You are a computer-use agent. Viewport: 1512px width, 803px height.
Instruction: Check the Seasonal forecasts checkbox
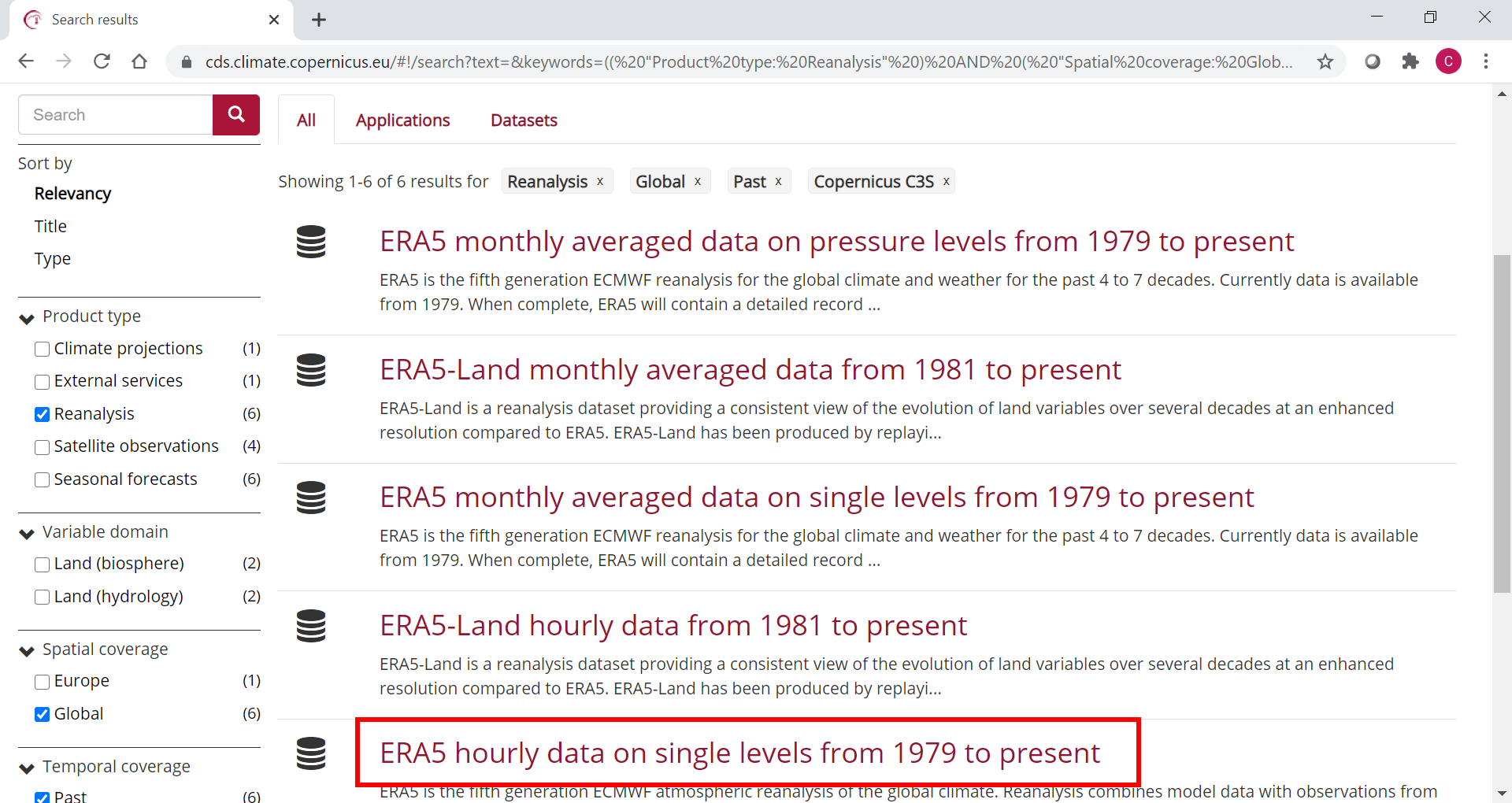(x=43, y=479)
